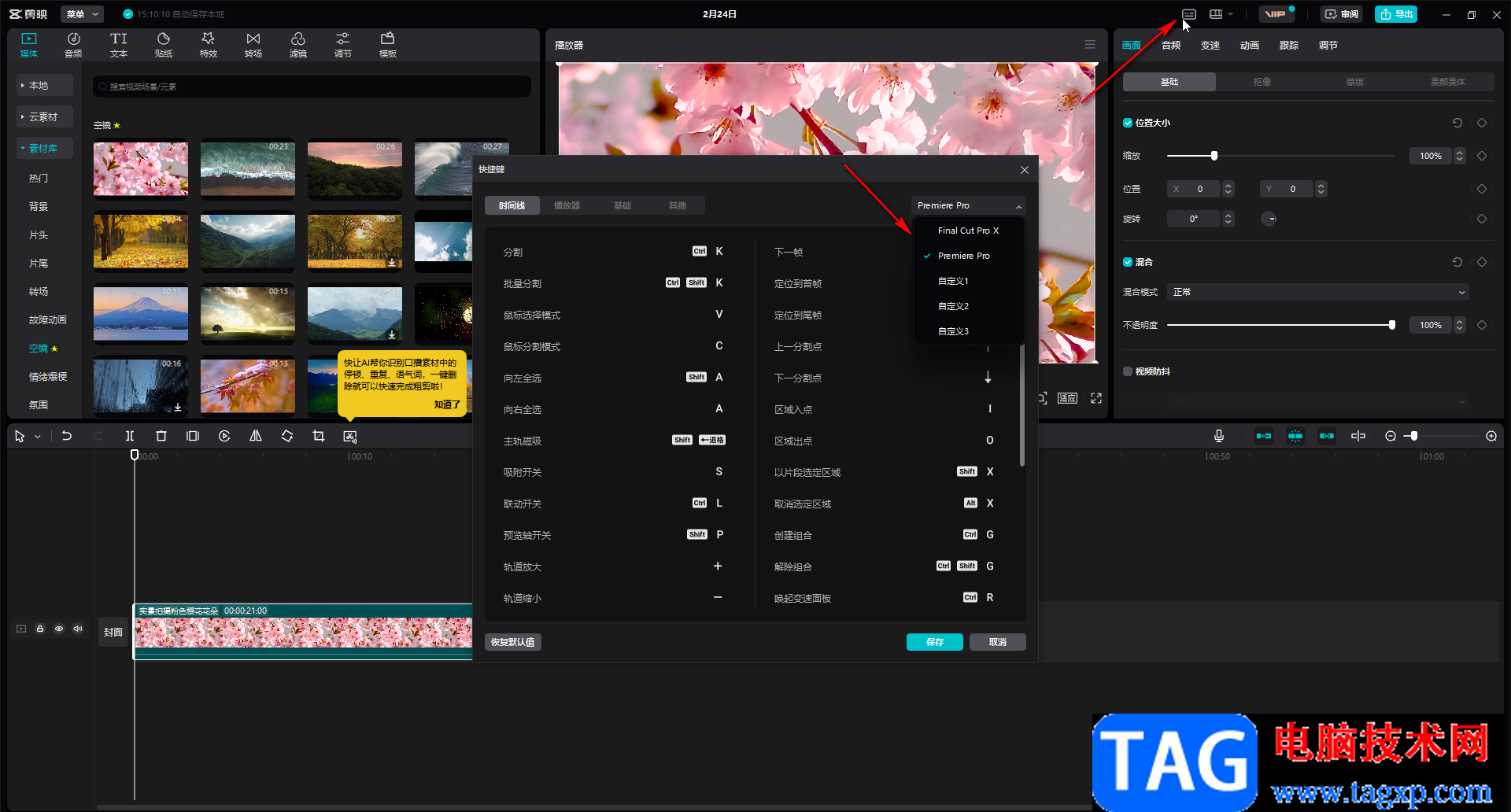Open the selection tool dropdown arrow
1511x812 pixels.
click(37, 436)
